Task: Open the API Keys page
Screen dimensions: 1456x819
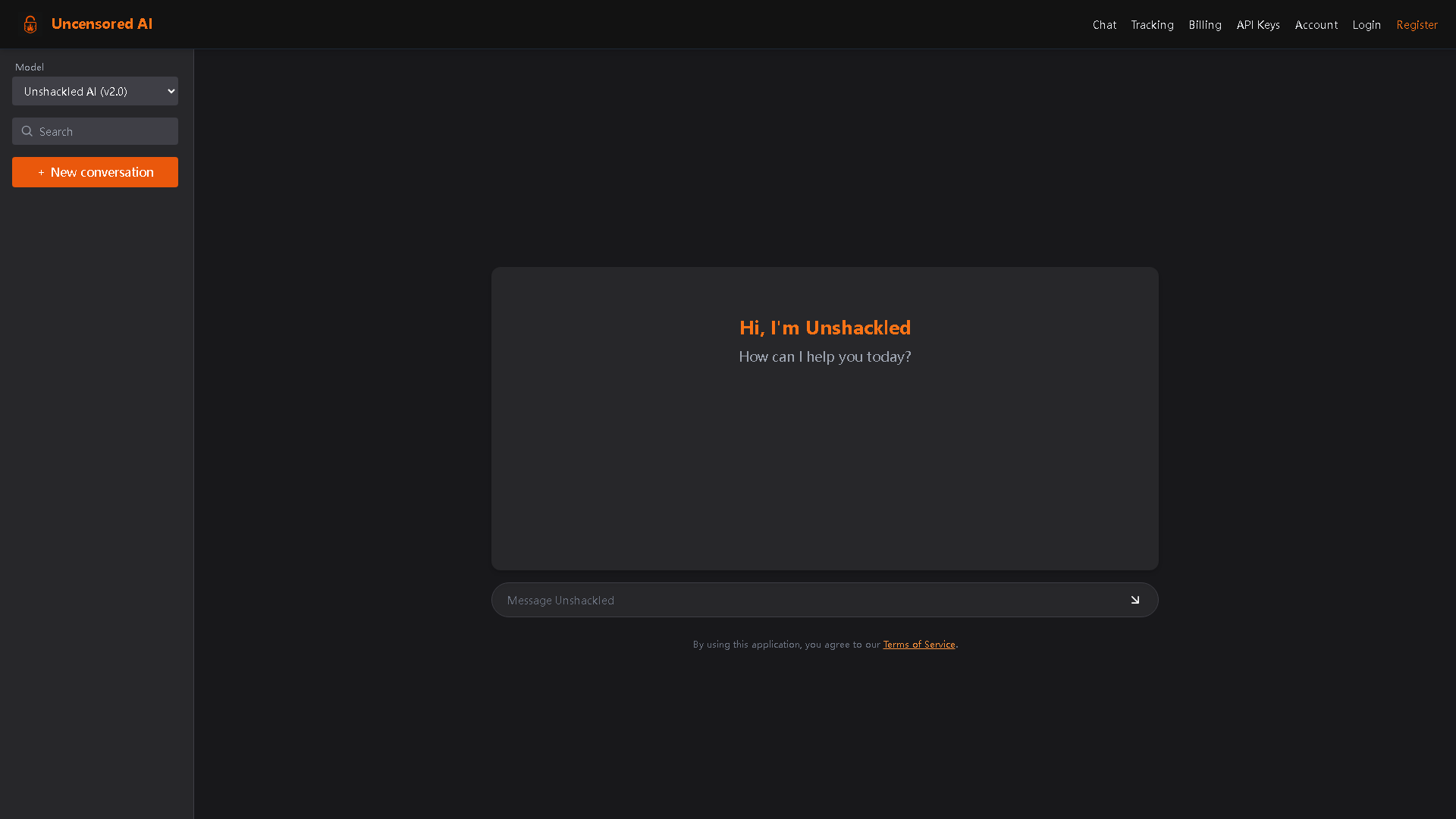Action: coord(1257,24)
